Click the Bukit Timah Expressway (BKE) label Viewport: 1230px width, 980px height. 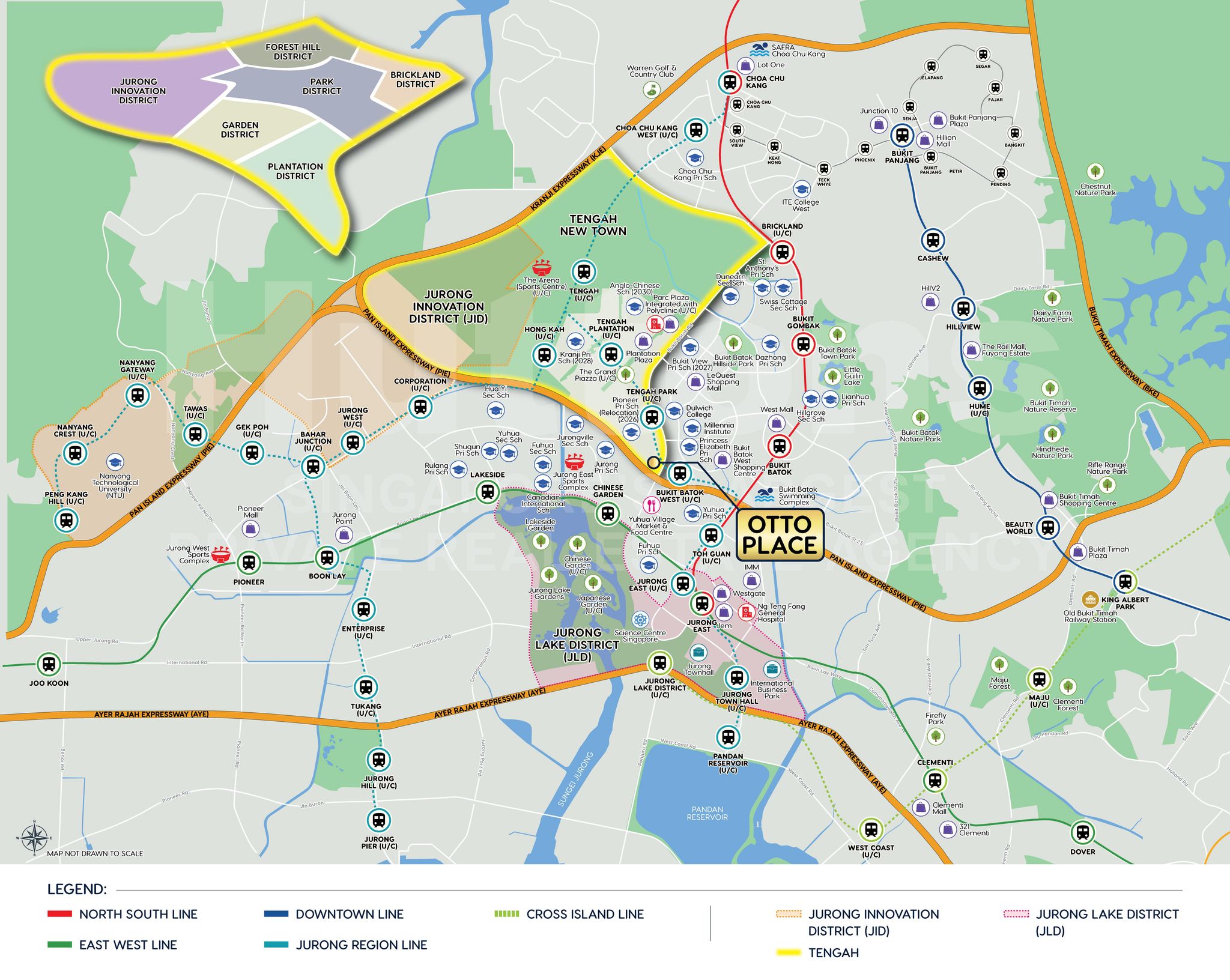[x=1123, y=352]
